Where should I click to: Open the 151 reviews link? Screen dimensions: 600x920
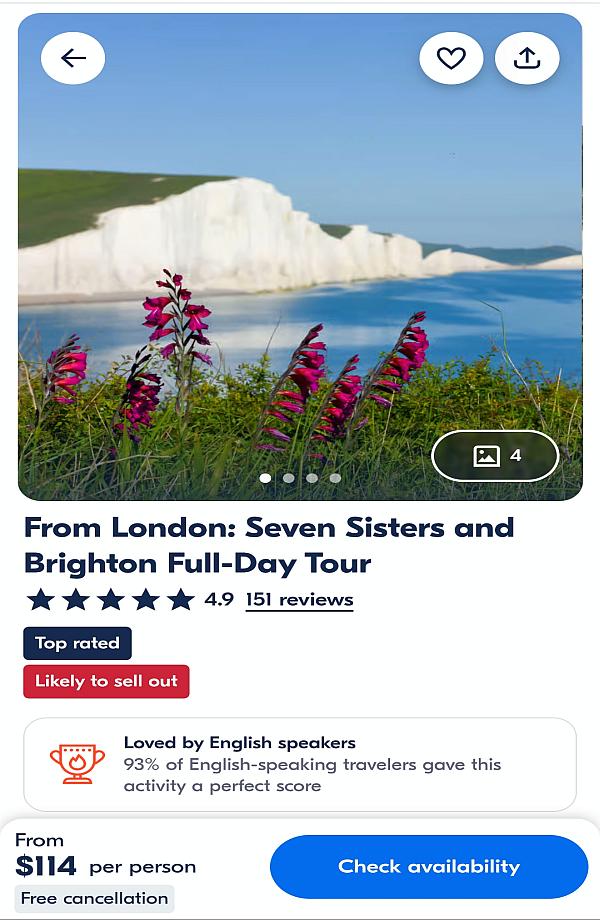299,600
